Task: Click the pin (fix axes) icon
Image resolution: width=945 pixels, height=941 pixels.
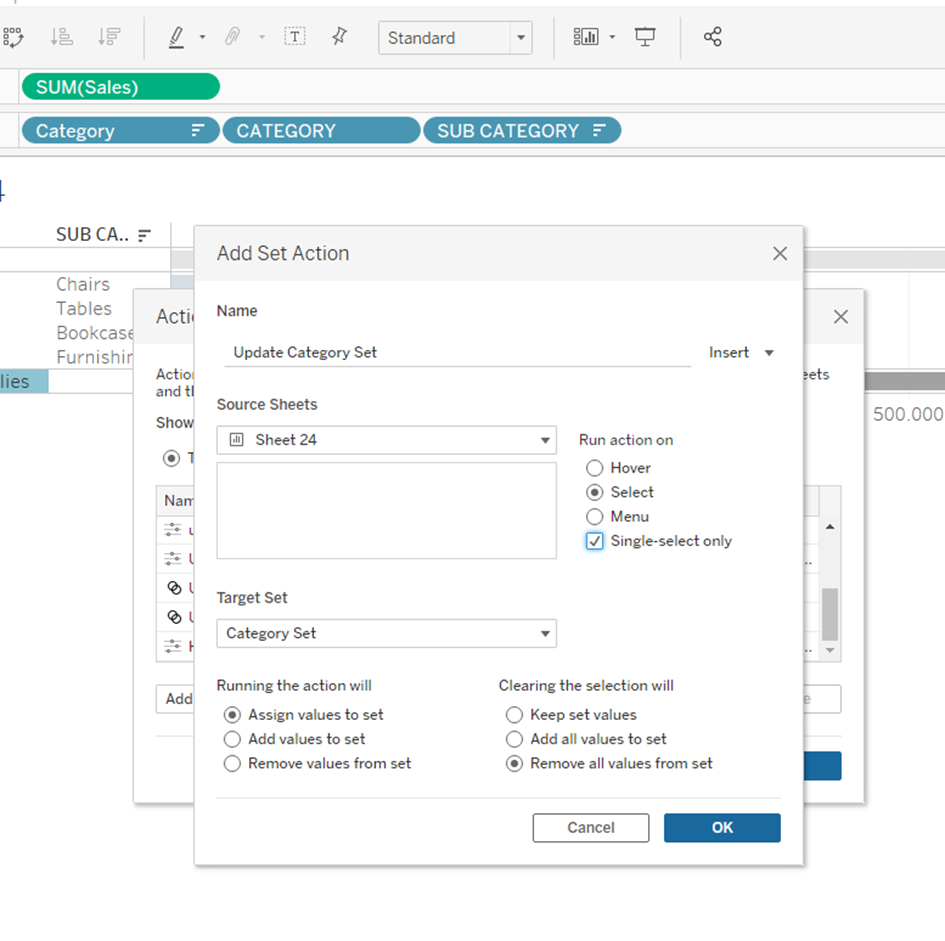Action: click(340, 38)
